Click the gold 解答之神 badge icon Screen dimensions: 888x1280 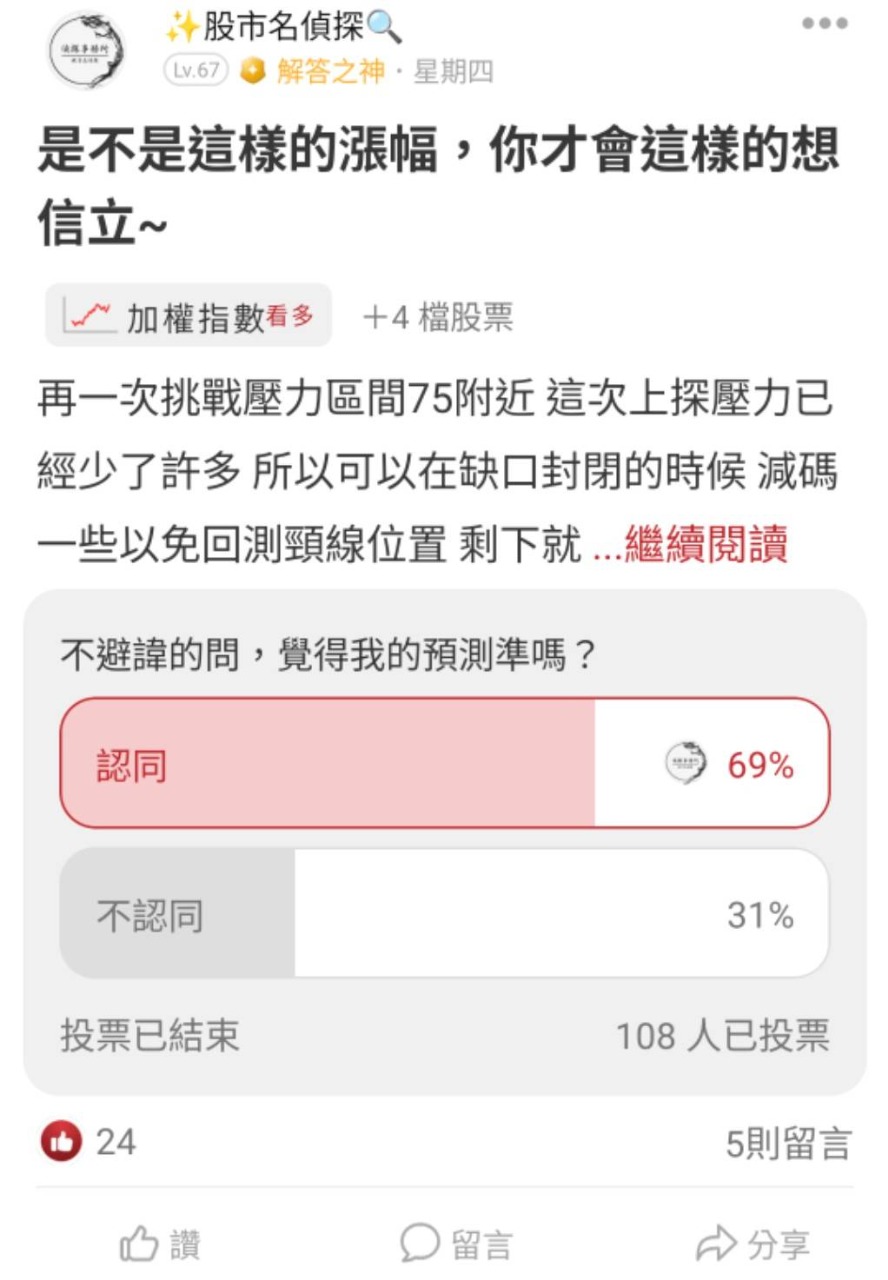[x=253, y=72]
